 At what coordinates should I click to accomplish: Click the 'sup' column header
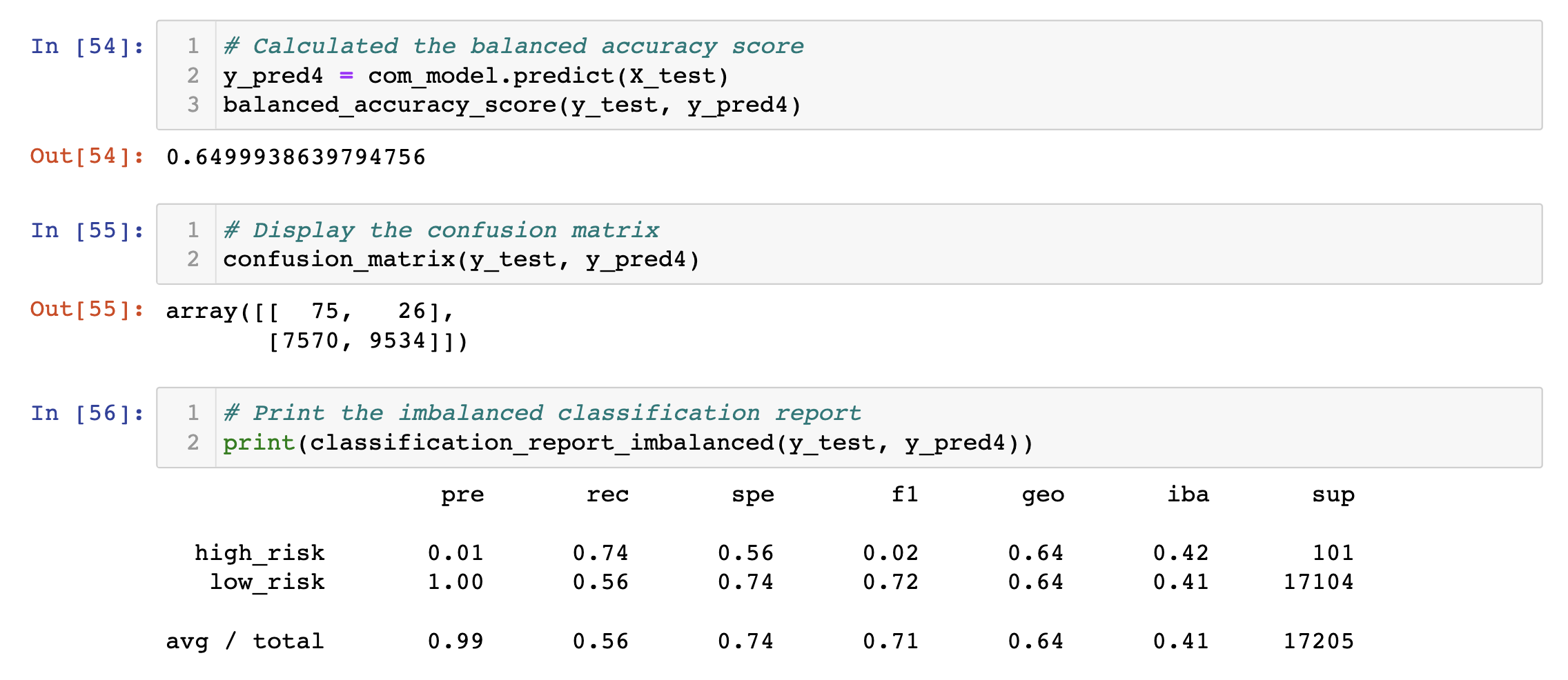(x=1333, y=495)
